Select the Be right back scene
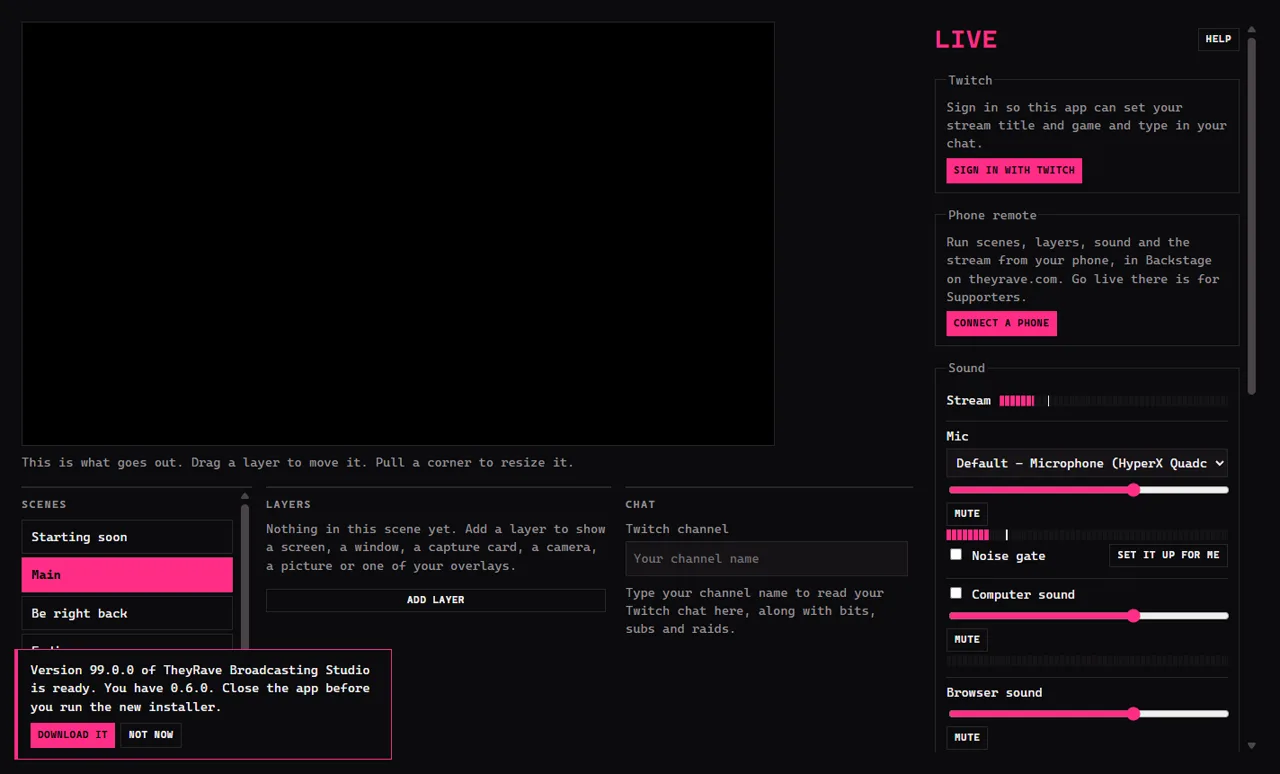1280x774 pixels. tap(127, 613)
